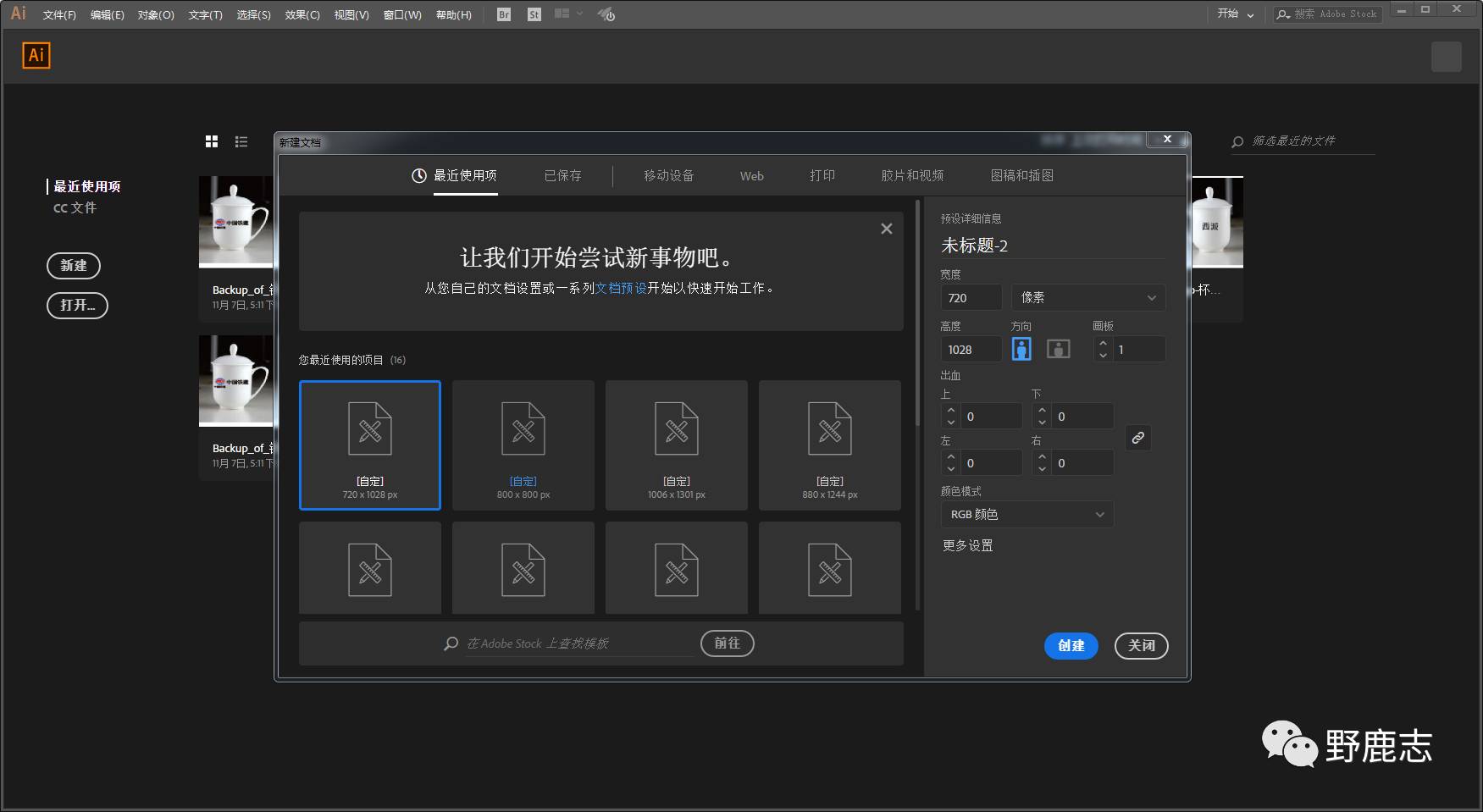This screenshot has height=812, width=1483.
Task: Click the blue 创建 button
Action: click(x=1071, y=645)
